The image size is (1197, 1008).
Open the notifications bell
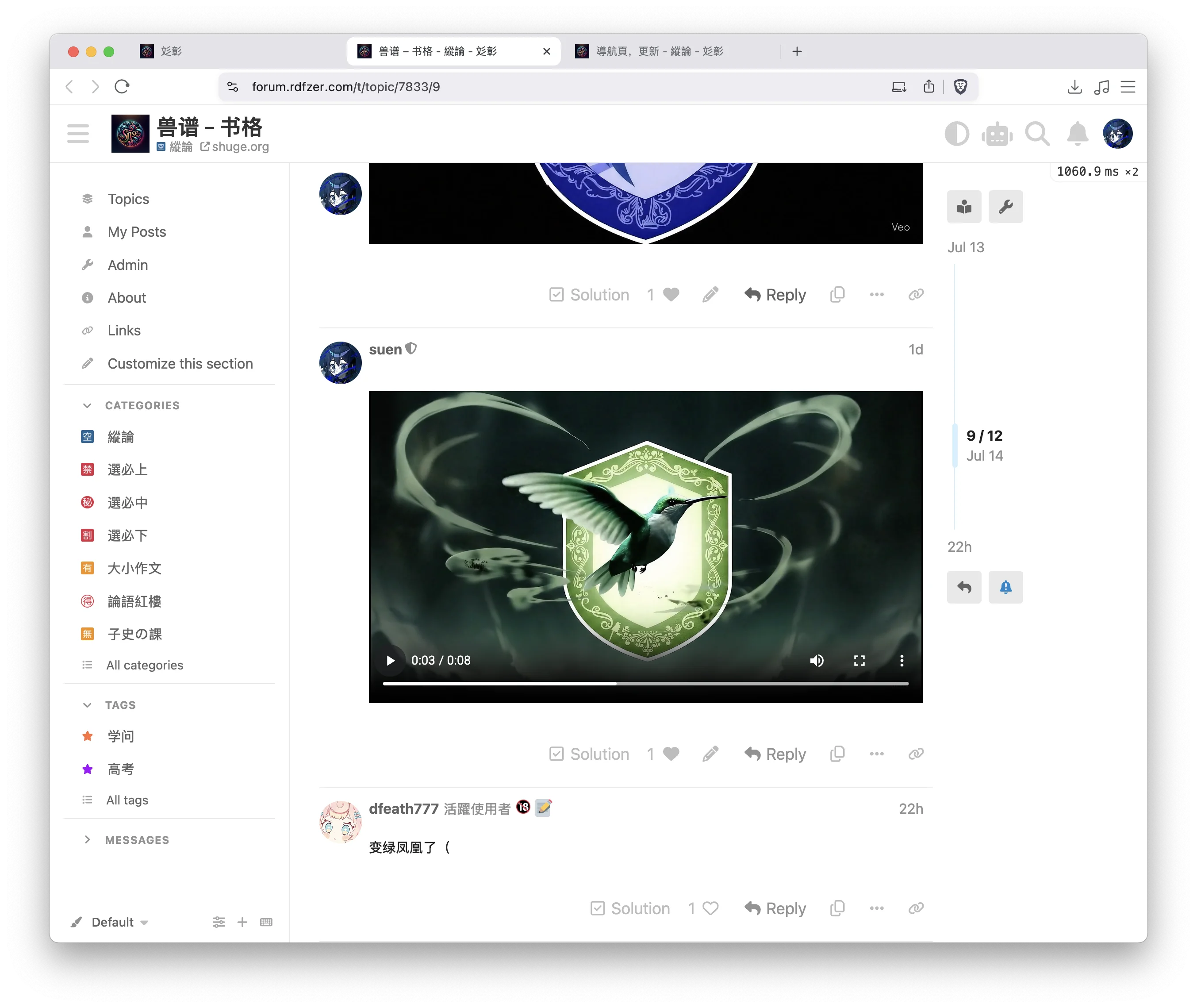tap(1078, 133)
